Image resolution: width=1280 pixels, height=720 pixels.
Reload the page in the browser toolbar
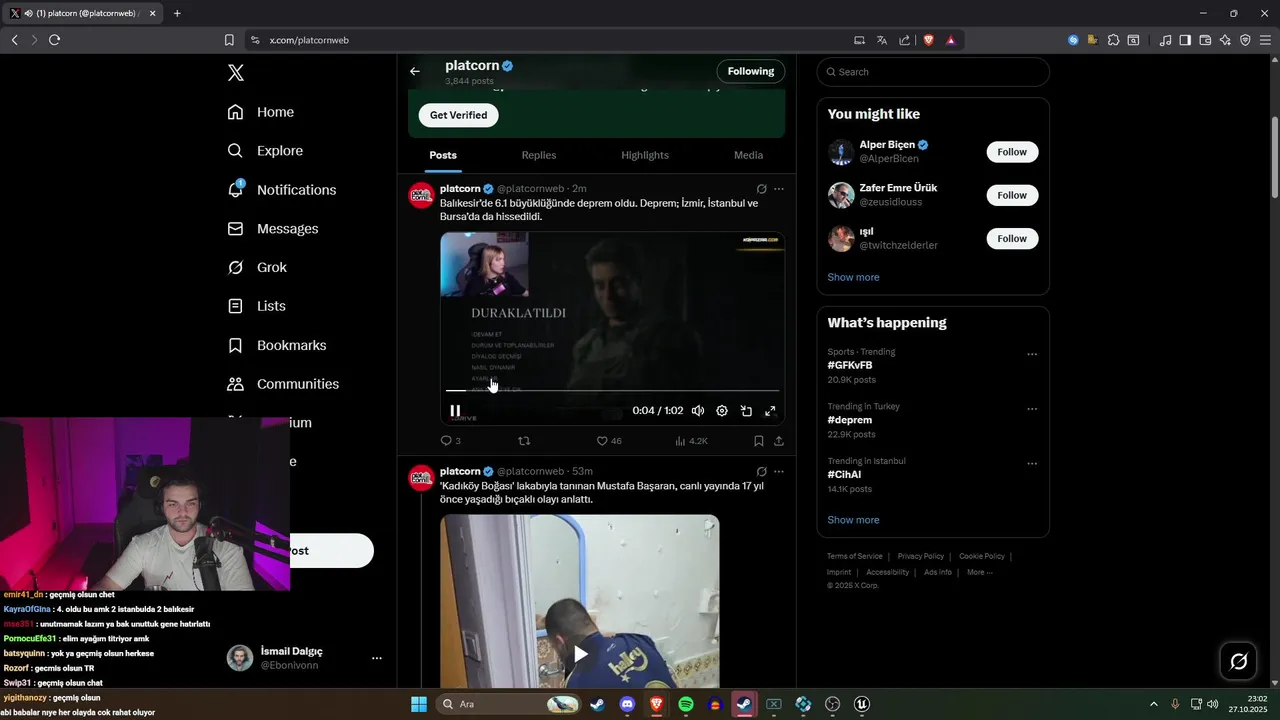pos(54,40)
